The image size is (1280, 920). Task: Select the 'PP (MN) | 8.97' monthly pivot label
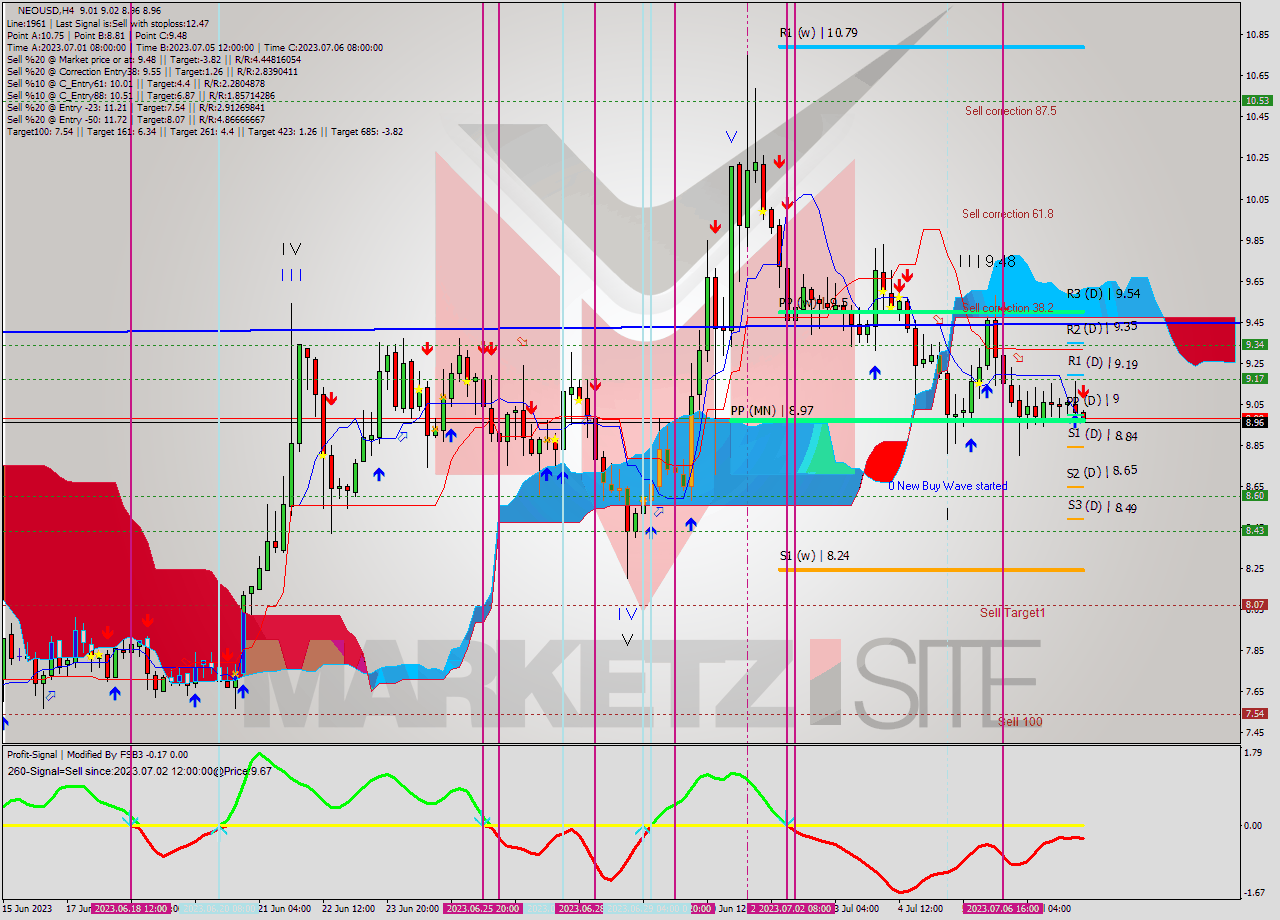[x=771, y=411]
